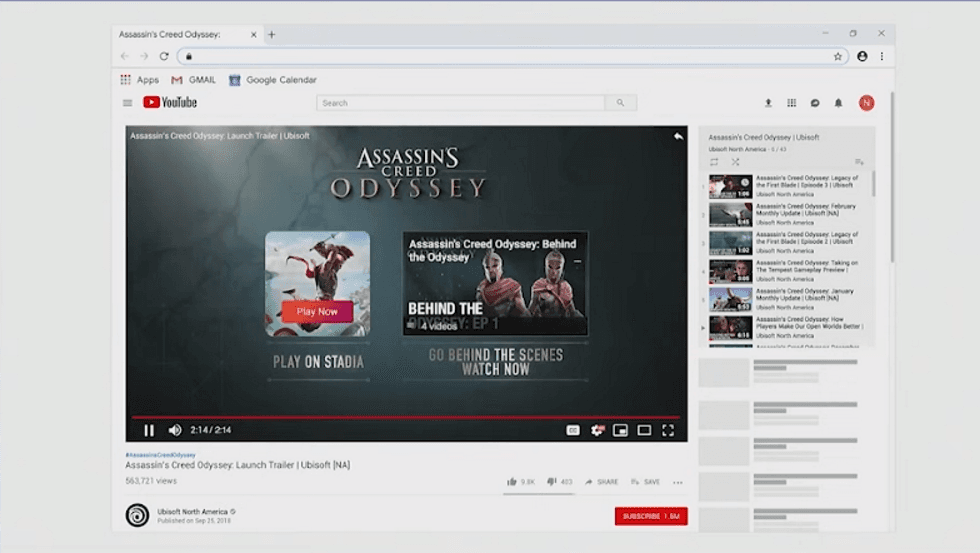Open the video player settings gear
980x553 pixels.
click(597, 430)
